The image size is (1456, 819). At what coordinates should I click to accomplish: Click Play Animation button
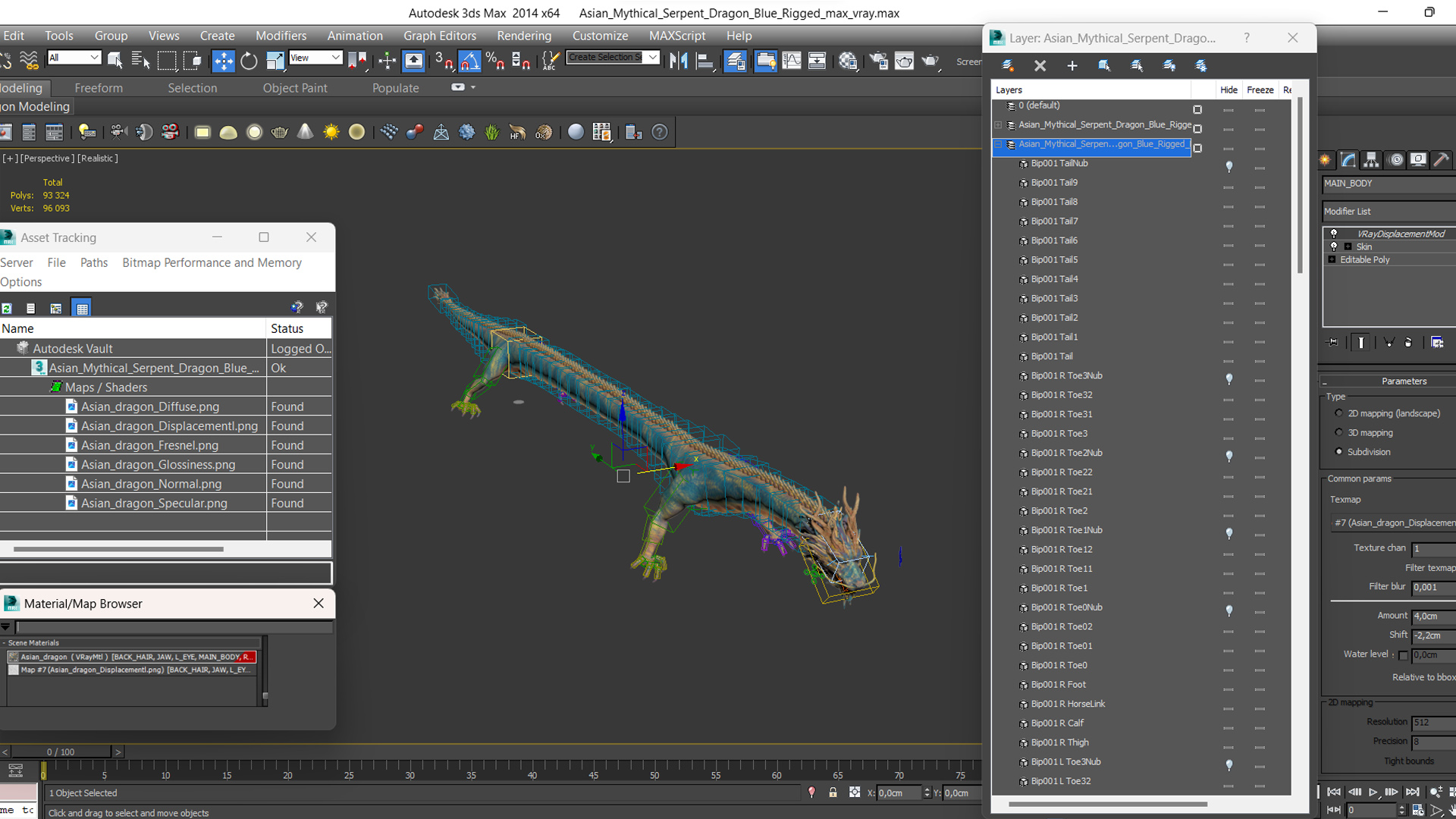(1373, 792)
